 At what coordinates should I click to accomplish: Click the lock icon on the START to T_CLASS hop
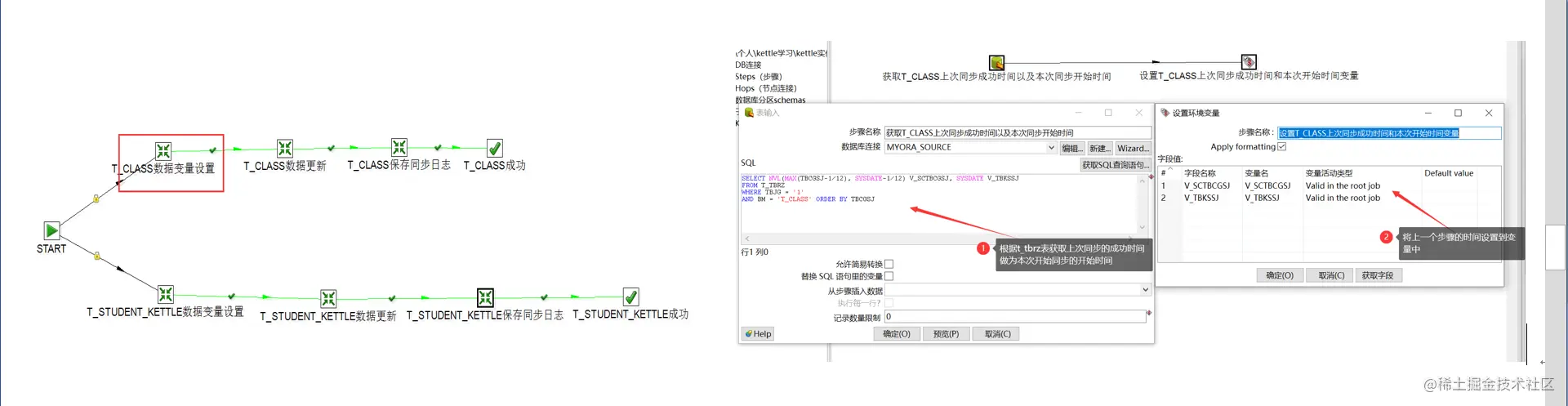(x=96, y=199)
